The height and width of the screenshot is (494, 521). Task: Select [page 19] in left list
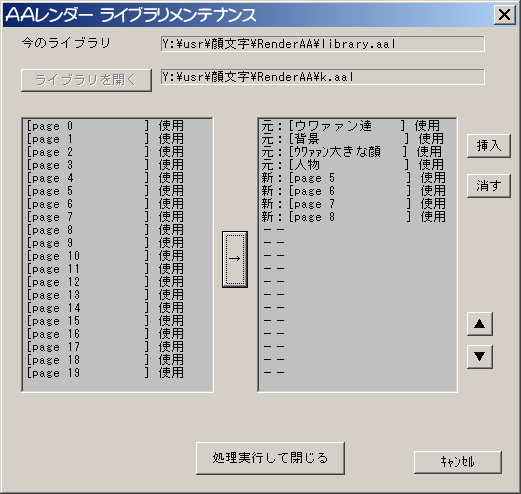point(105,373)
